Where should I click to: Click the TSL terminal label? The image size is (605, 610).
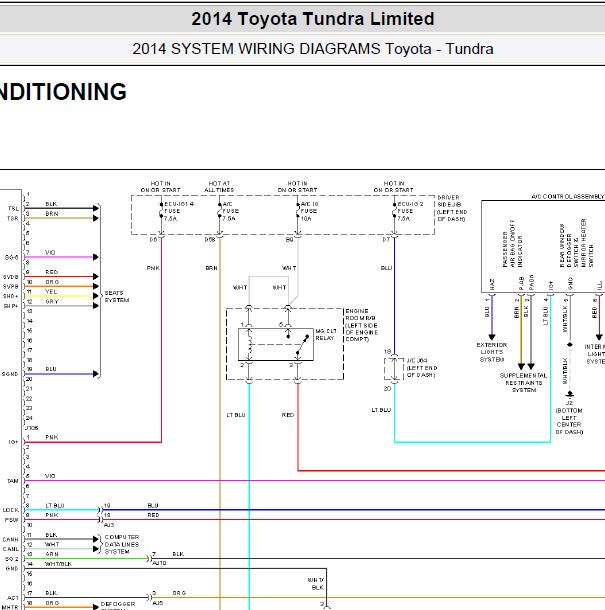click(13, 209)
